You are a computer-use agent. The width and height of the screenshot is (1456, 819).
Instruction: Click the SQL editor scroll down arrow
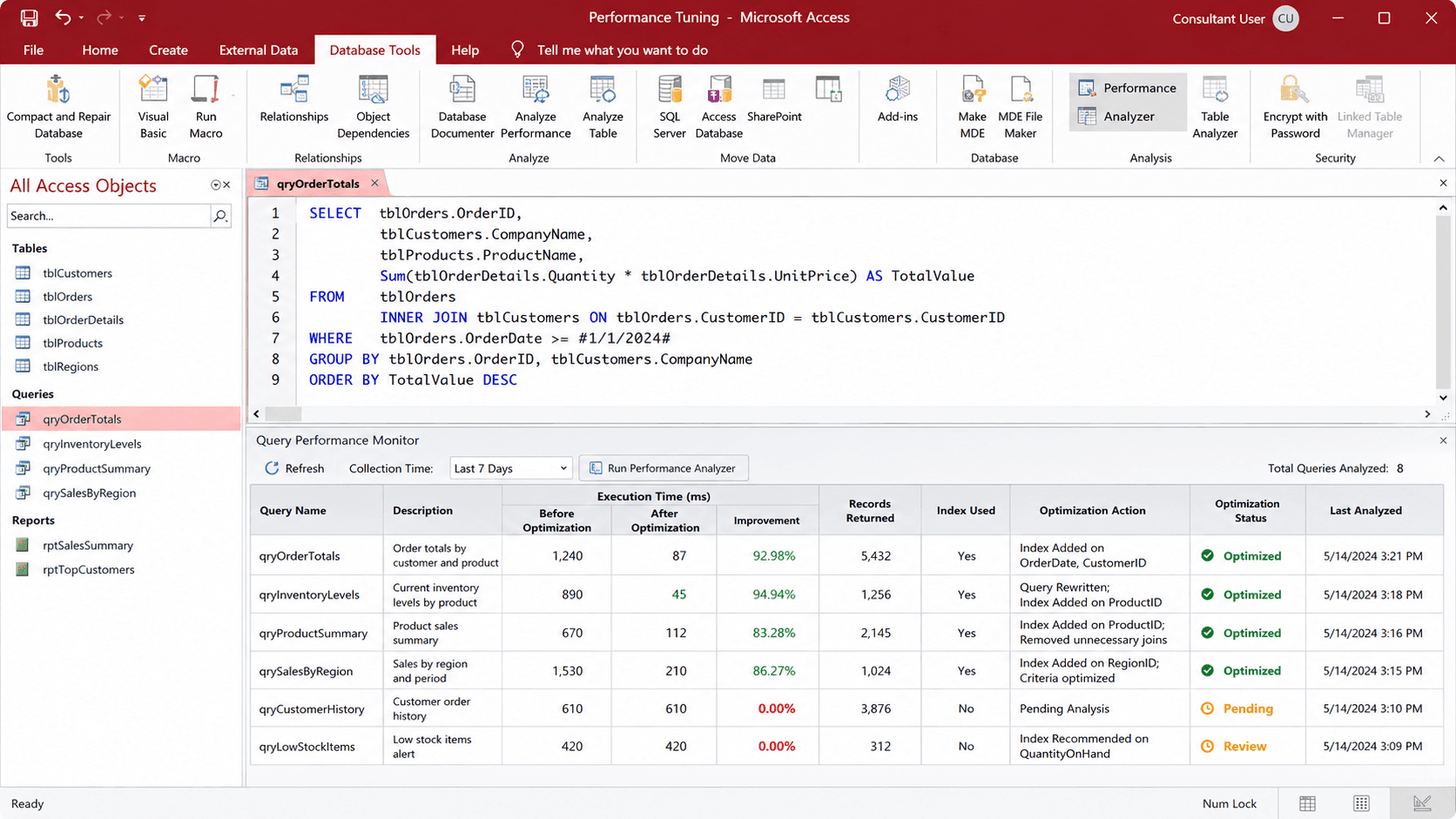pos(1443,398)
